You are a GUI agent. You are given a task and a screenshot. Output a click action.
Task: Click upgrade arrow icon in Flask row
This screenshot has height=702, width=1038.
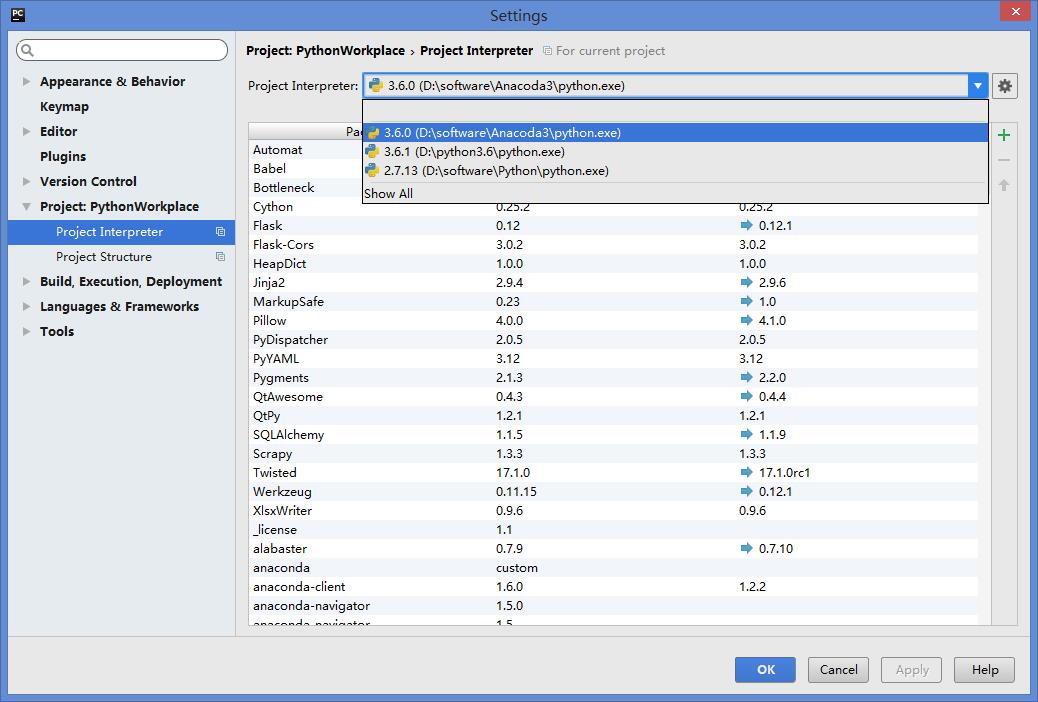click(747, 225)
